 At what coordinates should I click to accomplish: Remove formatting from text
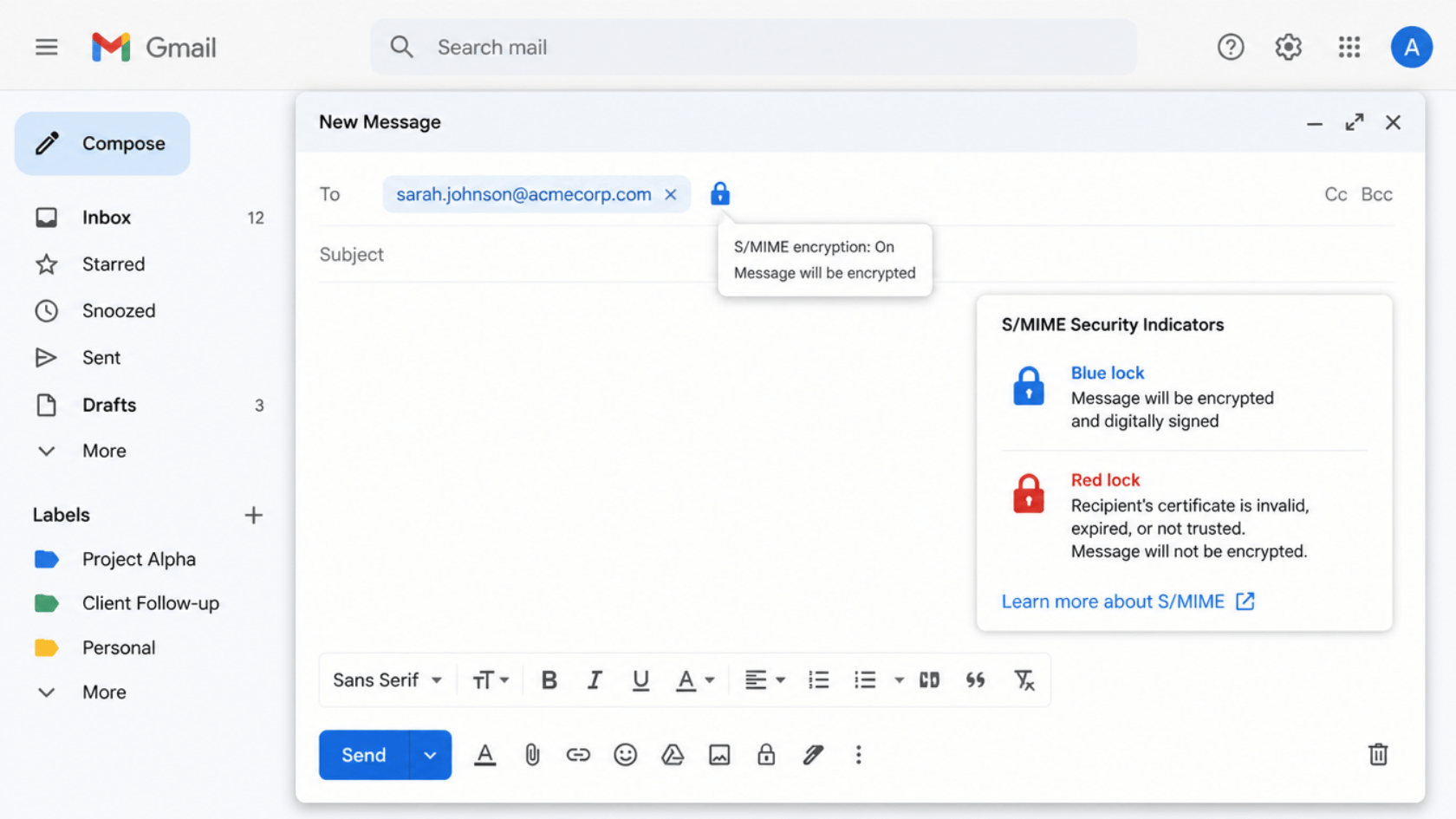point(1024,680)
